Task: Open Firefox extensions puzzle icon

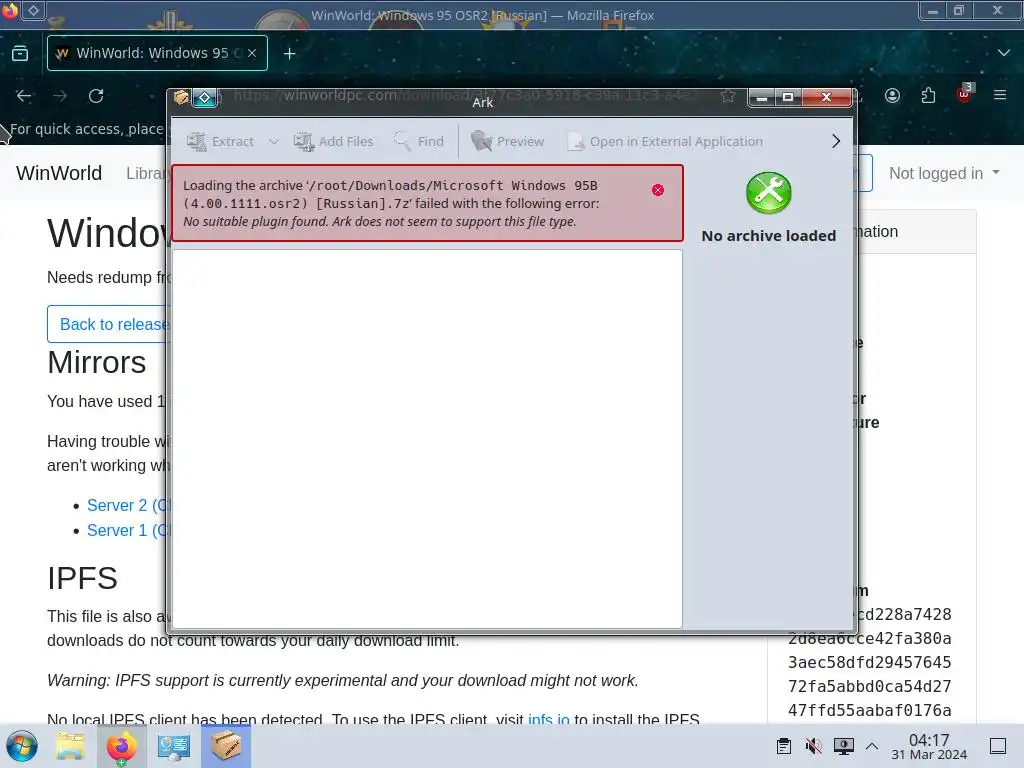Action: [x=928, y=96]
